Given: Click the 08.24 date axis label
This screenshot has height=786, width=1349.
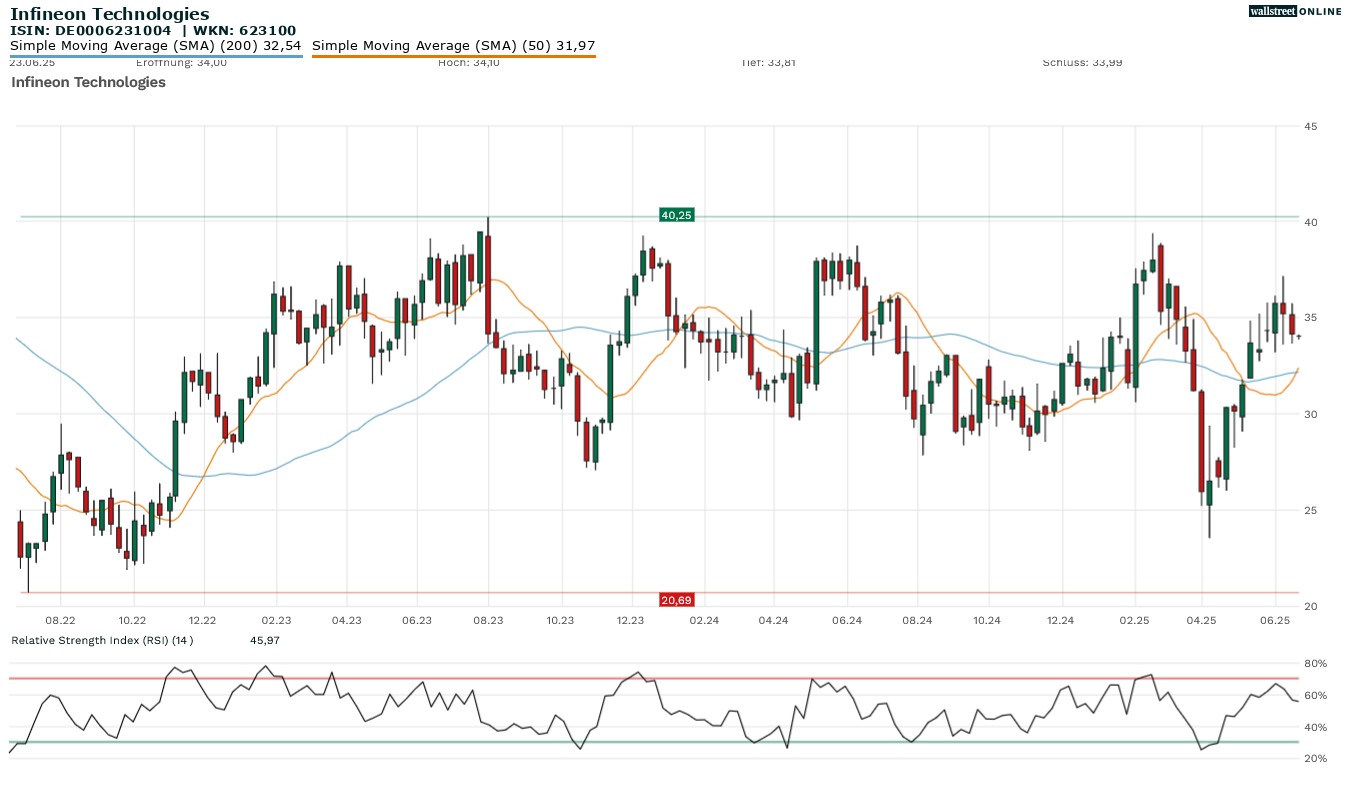Looking at the screenshot, I should click(x=917, y=621).
